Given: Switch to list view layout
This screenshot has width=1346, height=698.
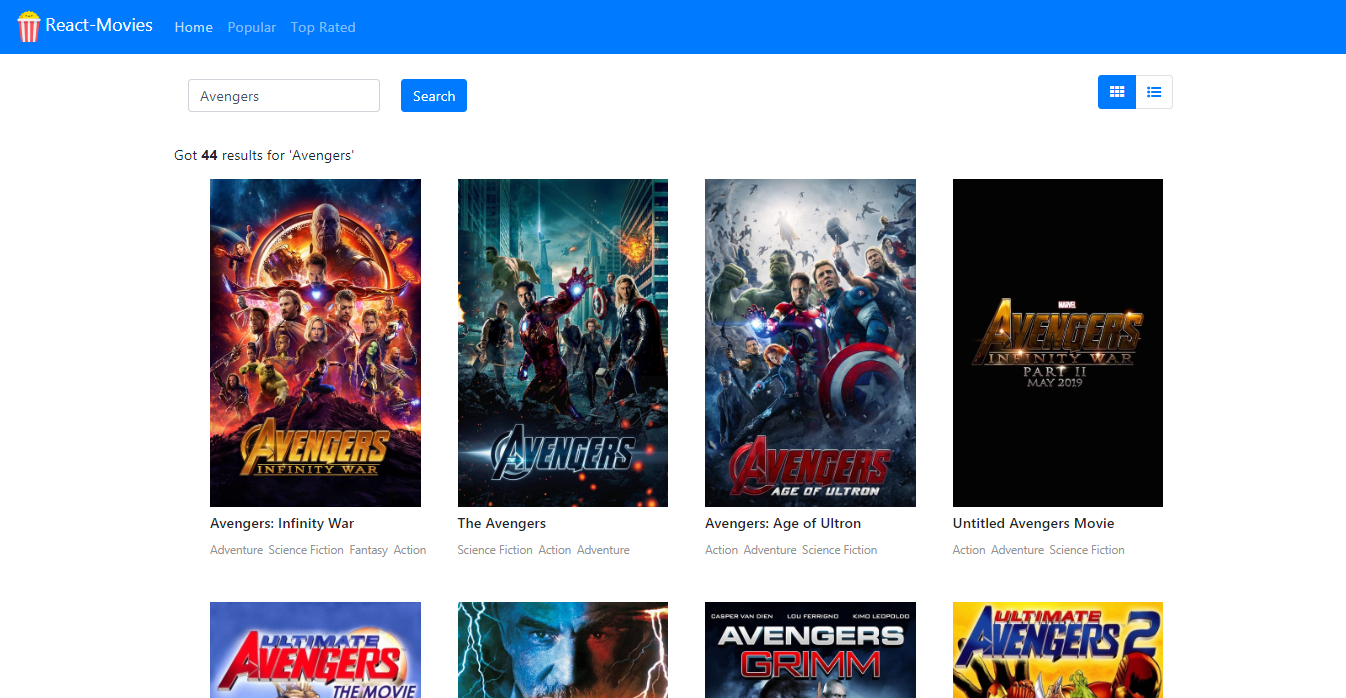Looking at the screenshot, I should 1154,92.
